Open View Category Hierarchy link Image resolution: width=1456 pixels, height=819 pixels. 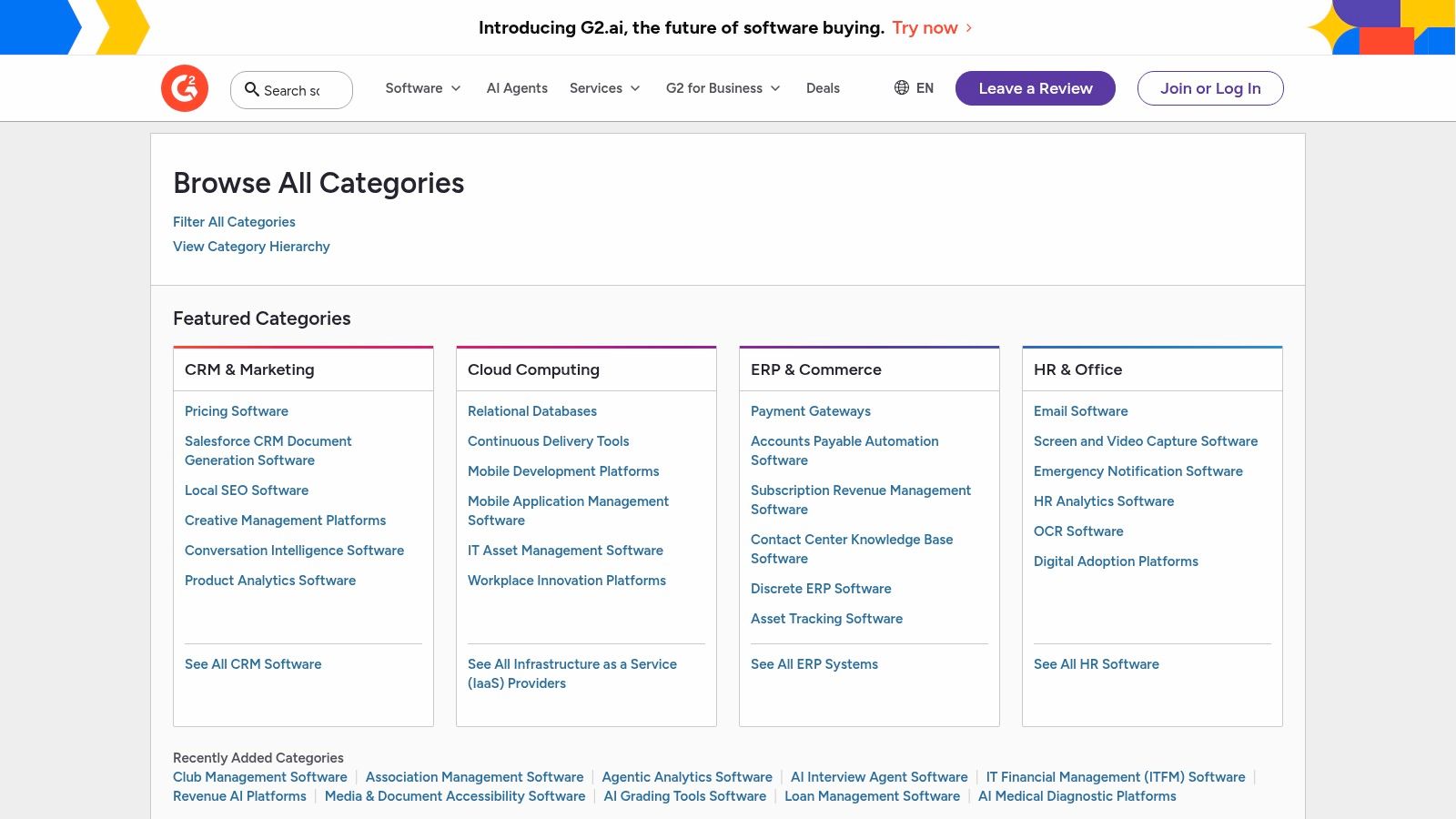tap(251, 246)
